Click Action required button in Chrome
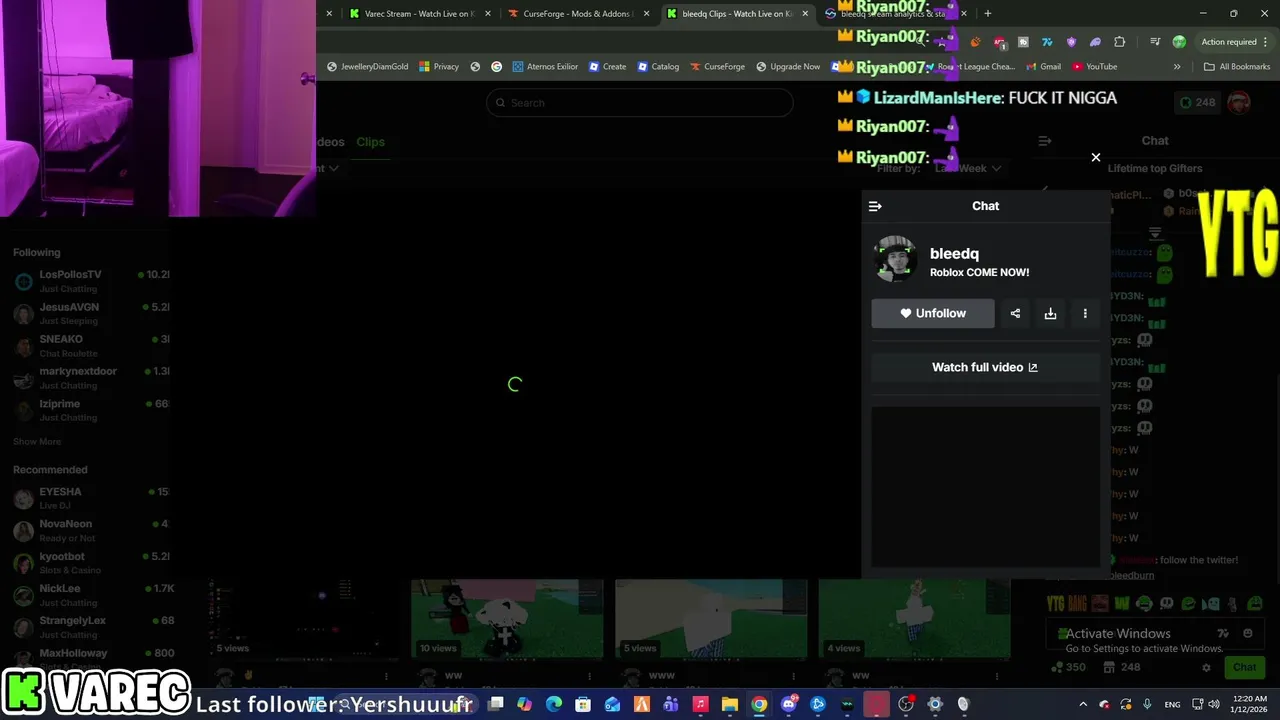Screen dimensions: 1280x720 (1229, 42)
